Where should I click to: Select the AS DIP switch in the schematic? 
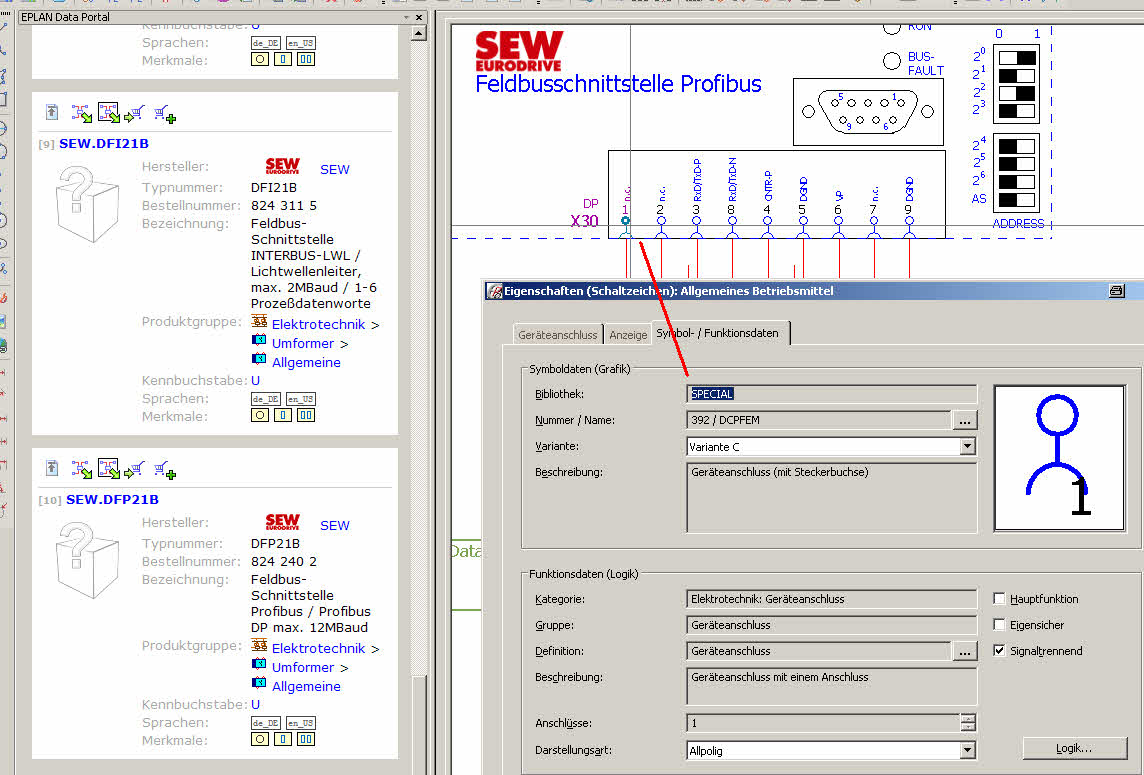[x=1017, y=199]
